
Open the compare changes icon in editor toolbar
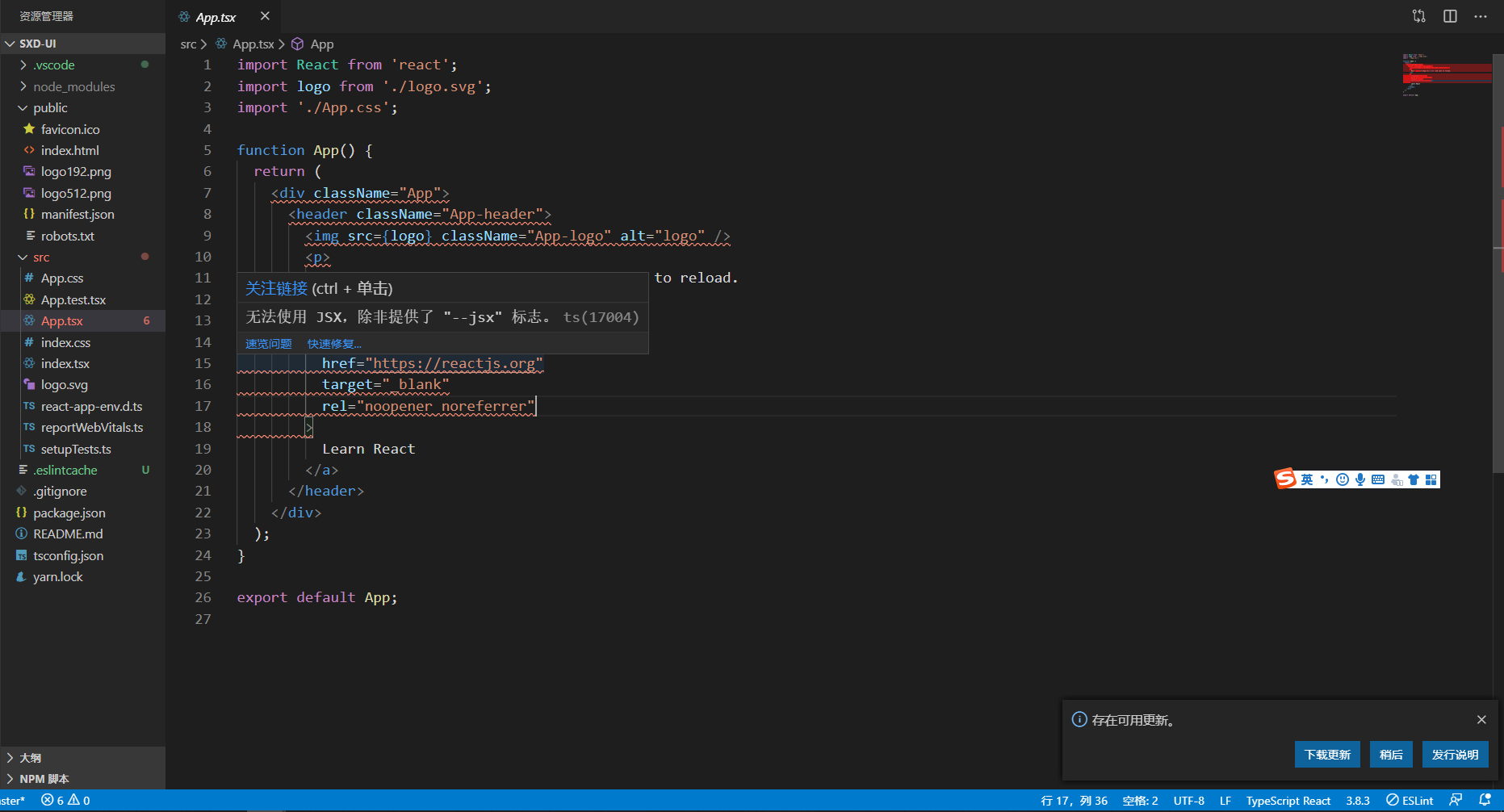coord(1418,16)
